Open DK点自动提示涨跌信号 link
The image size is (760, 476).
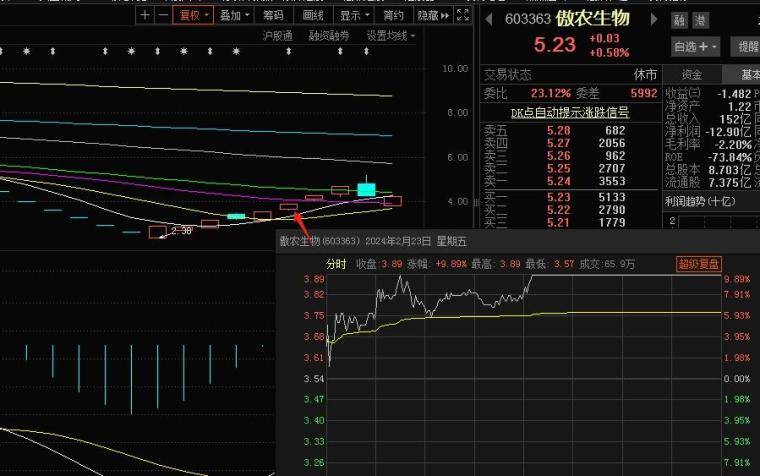[570, 112]
